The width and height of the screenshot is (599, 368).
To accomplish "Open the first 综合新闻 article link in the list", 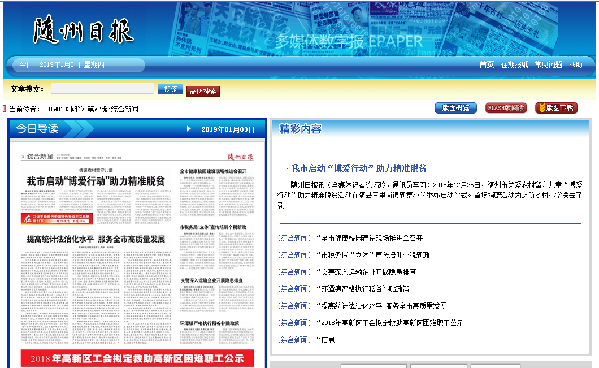I will point(370,238).
